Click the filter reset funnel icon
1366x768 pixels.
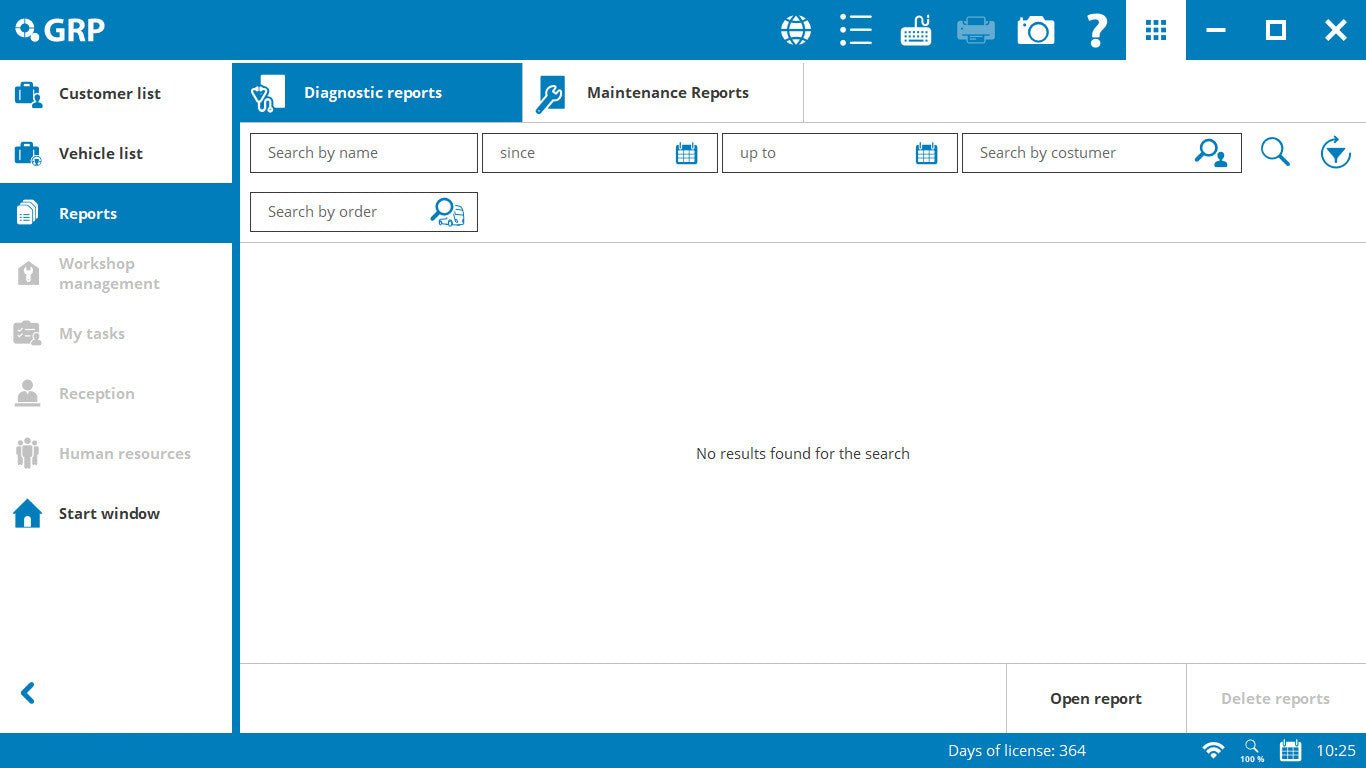tap(1335, 153)
